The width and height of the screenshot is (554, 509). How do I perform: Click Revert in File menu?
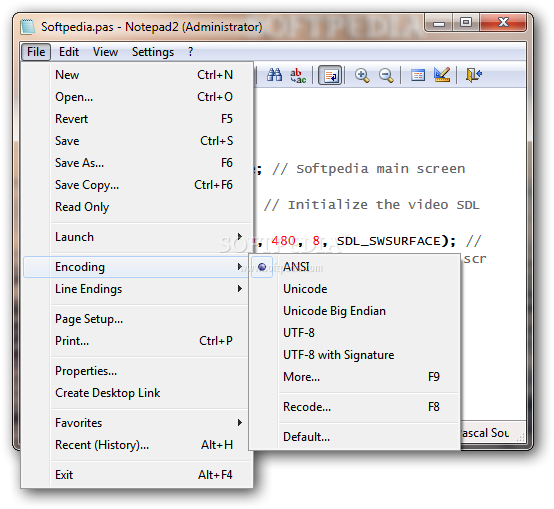click(138, 119)
